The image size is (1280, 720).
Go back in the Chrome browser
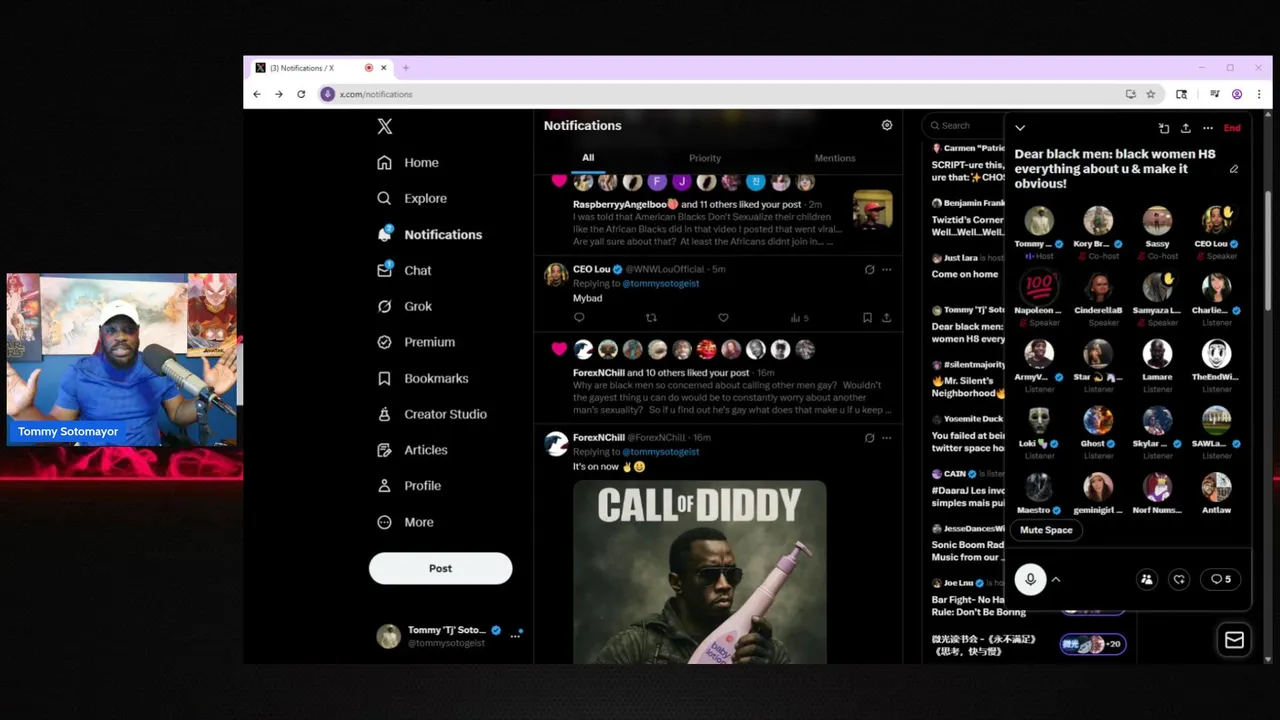(x=257, y=94)
